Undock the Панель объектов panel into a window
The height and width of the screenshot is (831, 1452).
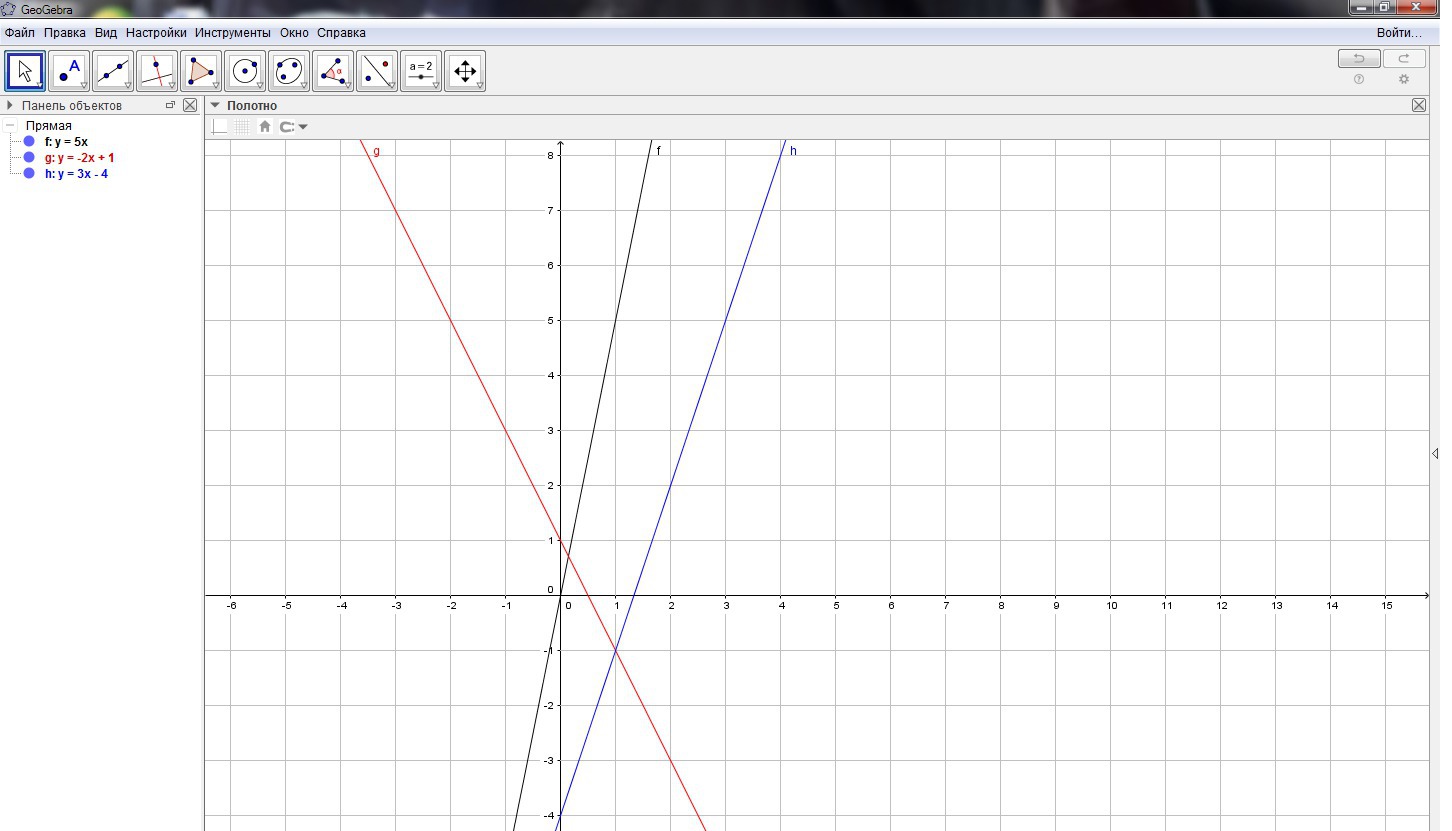tap(170, 105)
